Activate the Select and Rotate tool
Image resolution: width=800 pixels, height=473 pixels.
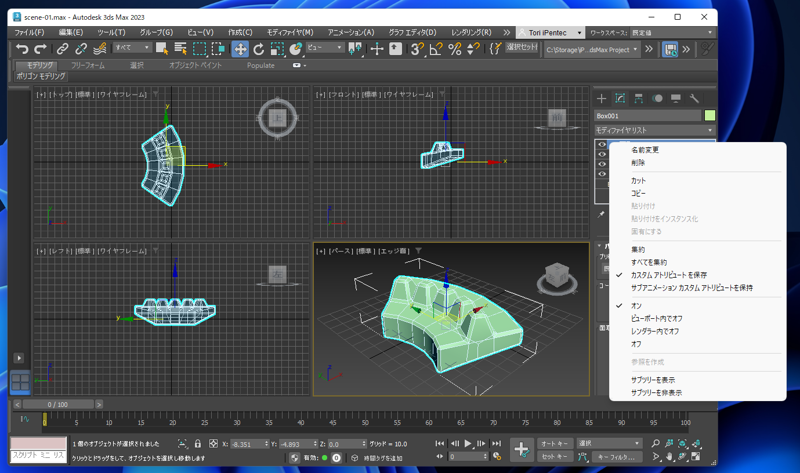click(x=259, y=49)
